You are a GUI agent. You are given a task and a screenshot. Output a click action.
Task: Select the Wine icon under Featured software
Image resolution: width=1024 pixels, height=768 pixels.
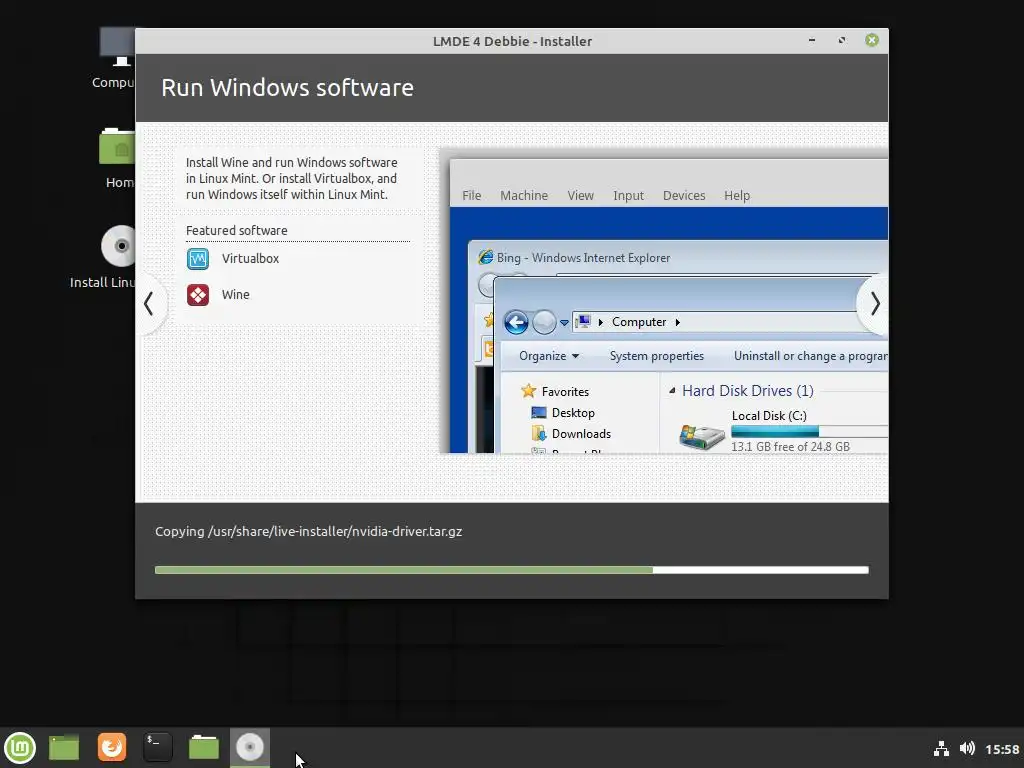[x=198, y=295]
